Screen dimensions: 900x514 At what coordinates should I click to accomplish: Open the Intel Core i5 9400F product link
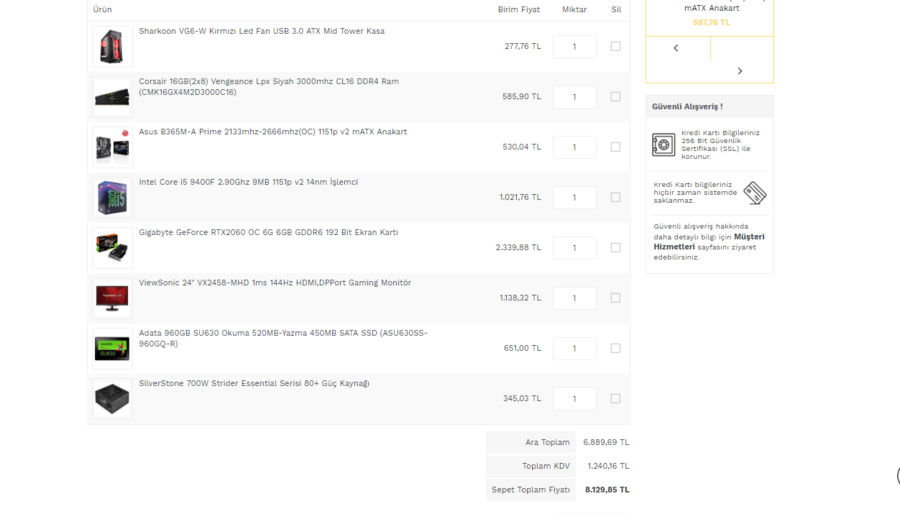point(248,182)
